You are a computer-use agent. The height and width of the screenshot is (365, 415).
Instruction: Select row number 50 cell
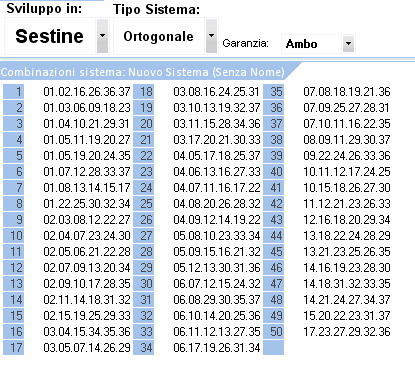click(274, 332)
